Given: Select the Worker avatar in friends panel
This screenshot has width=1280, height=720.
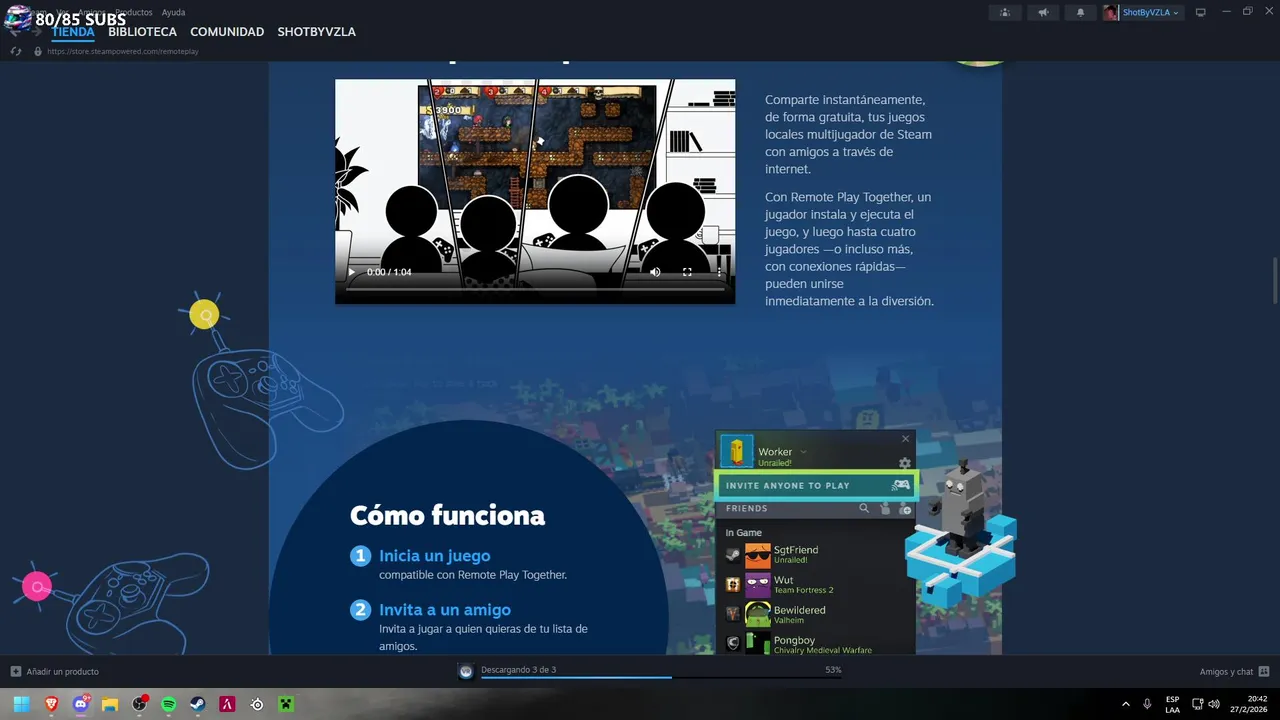Looking at the screenshot, I should [737, 452].
